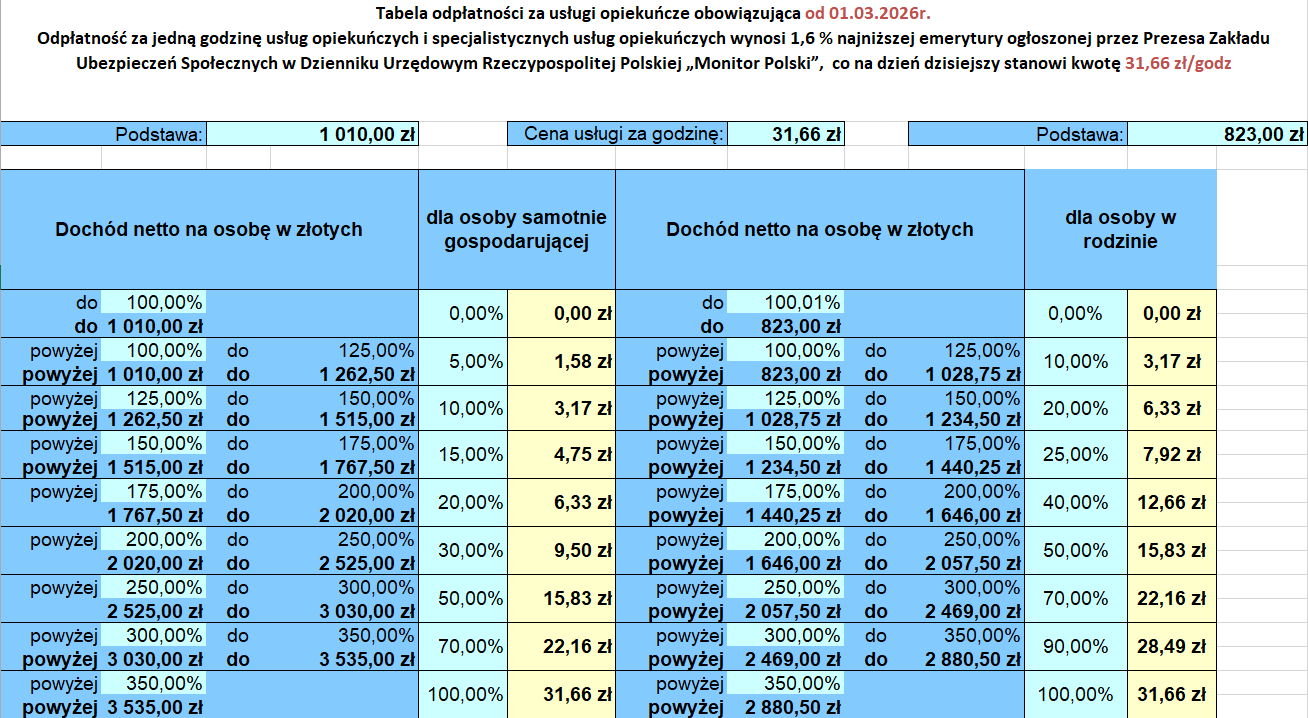This screenshot has height=718, width=1308.
Task: Select the 28,49 zł fee cell
Action: tap(1172, 646)
